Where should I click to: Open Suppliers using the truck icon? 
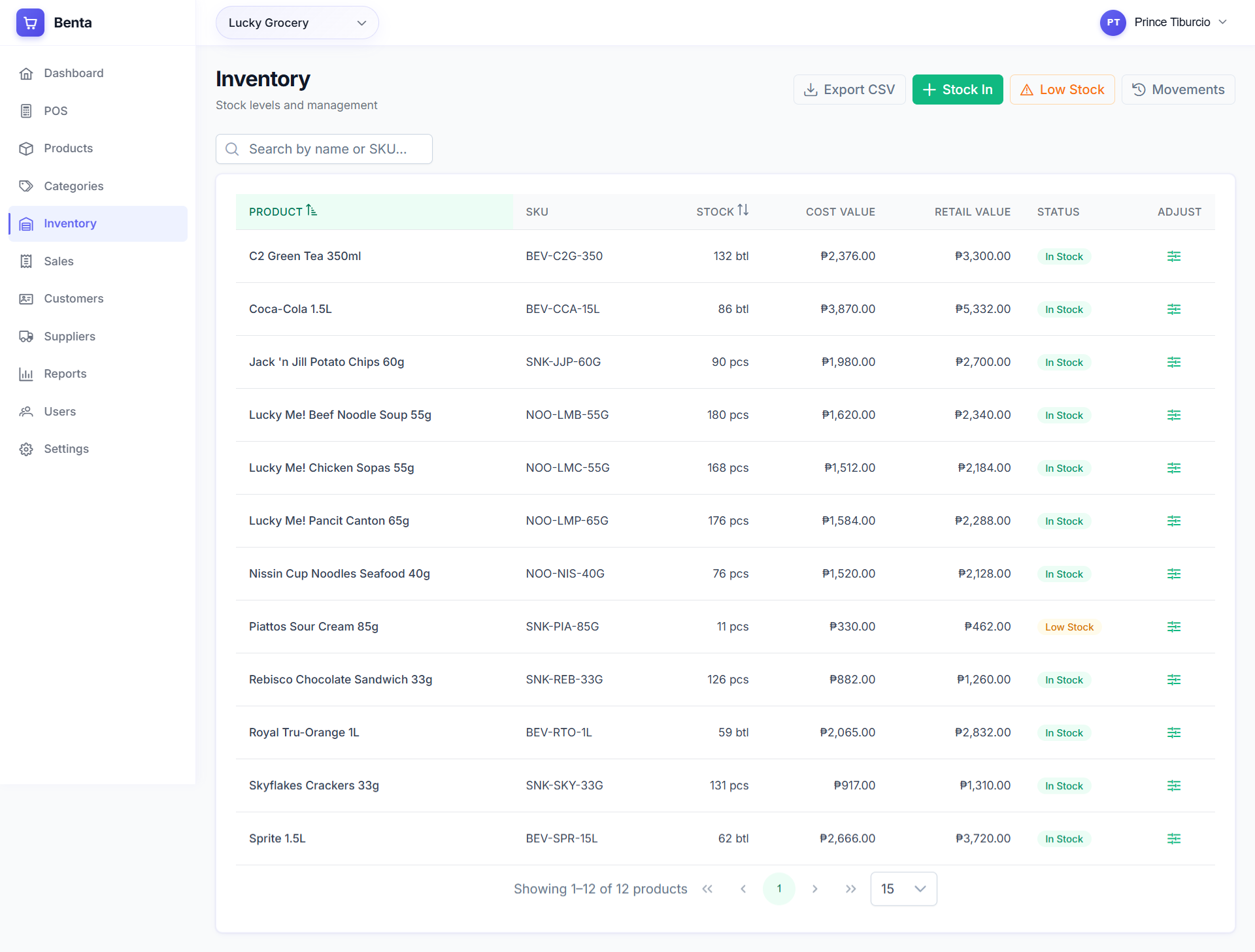26,336
